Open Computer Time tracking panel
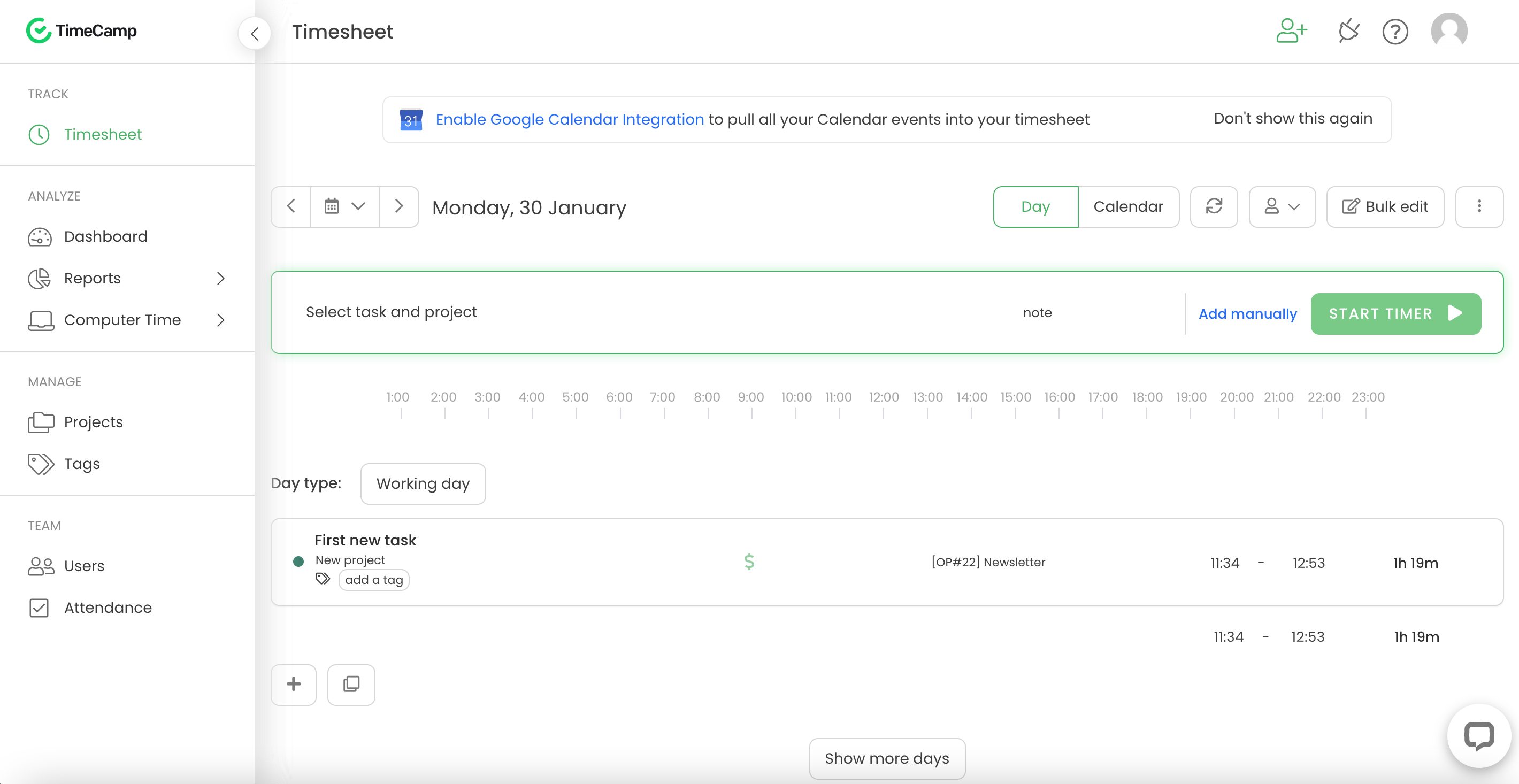 coord(122,320)
